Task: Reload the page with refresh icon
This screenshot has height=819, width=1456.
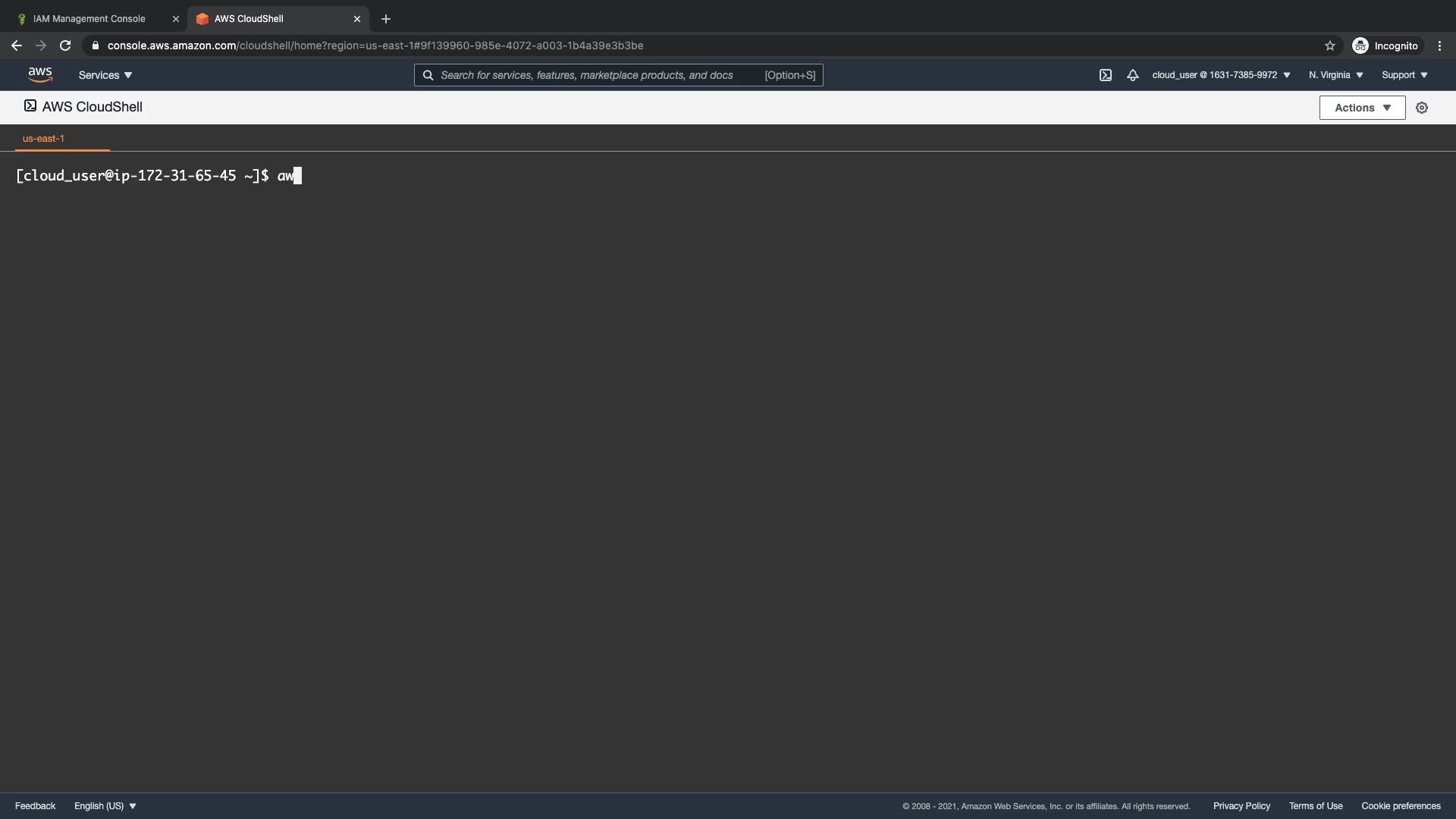Action: click(65, 45)
